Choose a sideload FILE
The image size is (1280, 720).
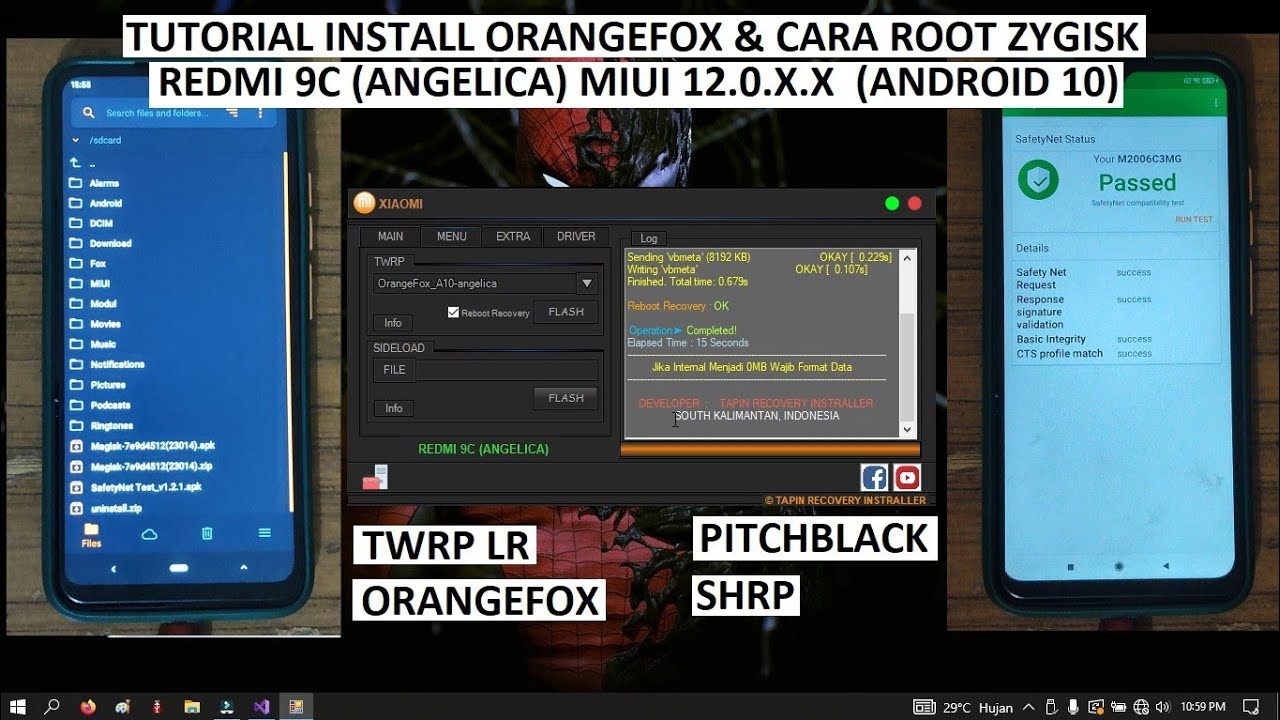tap(394, 370)
